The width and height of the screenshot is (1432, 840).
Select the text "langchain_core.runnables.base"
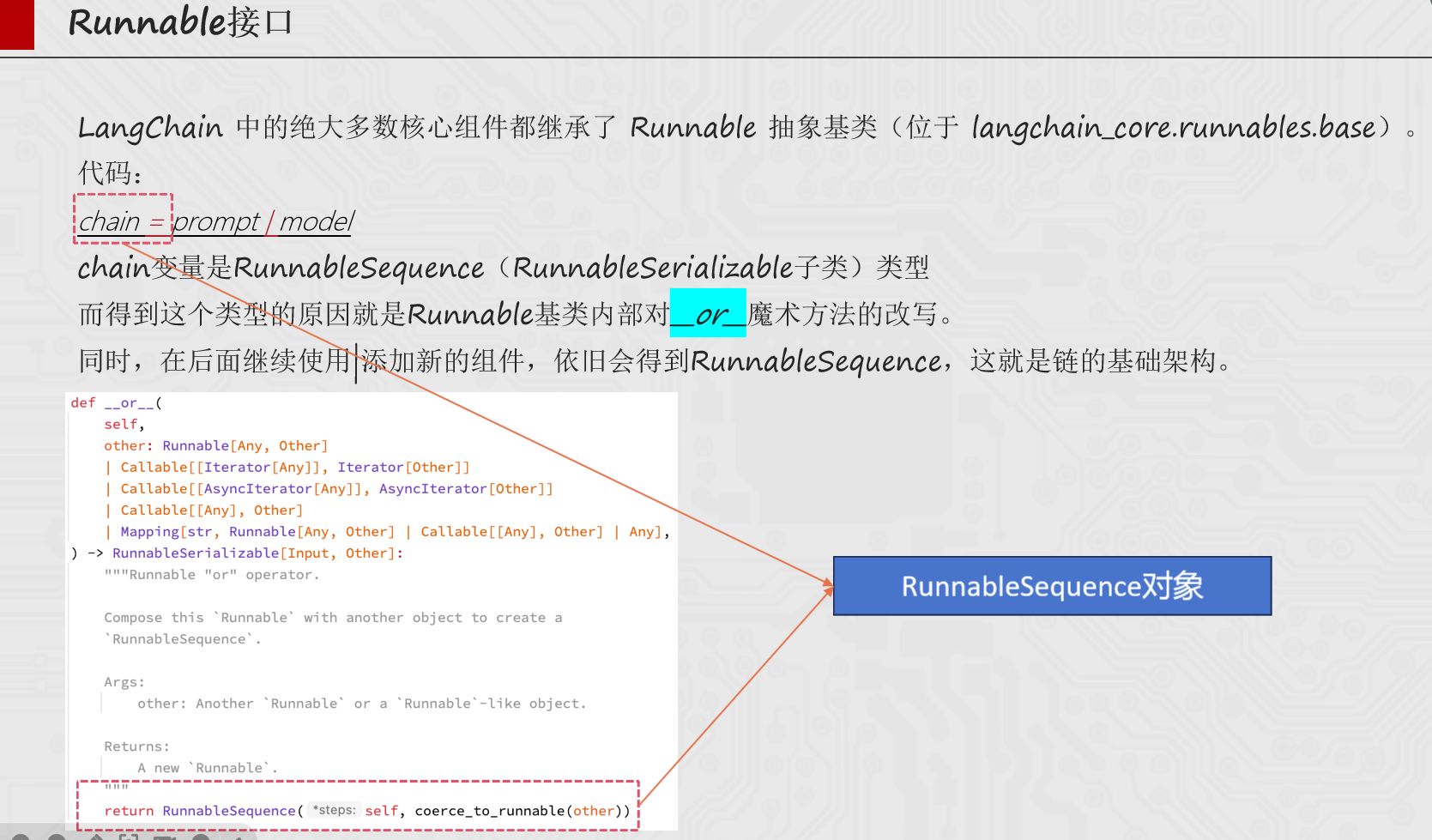[1174, 128]
